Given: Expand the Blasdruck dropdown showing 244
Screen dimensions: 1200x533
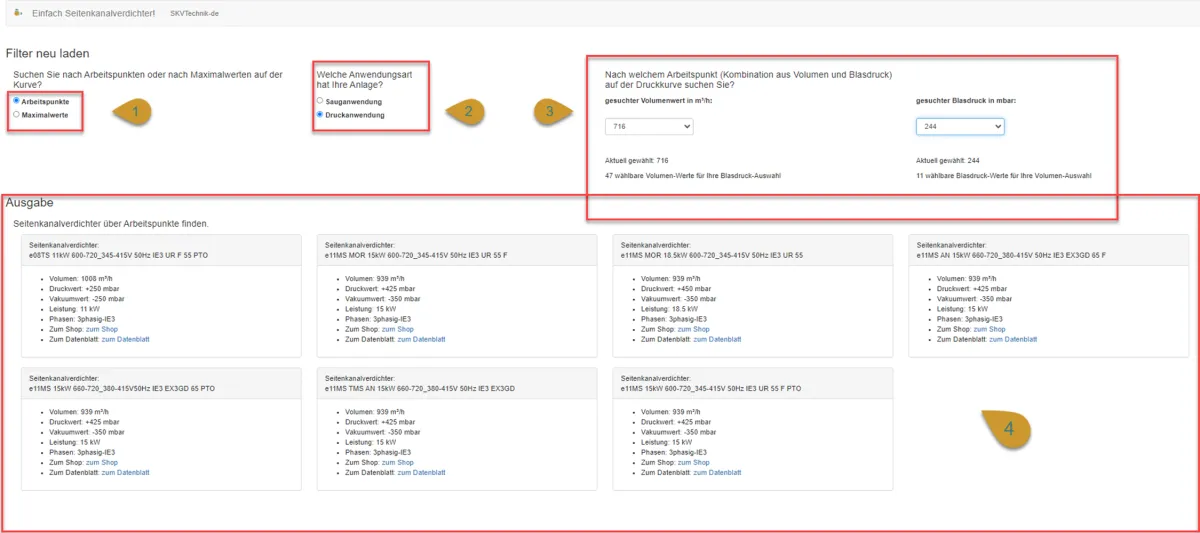Looking at the screenshot, I should [960, 127].
